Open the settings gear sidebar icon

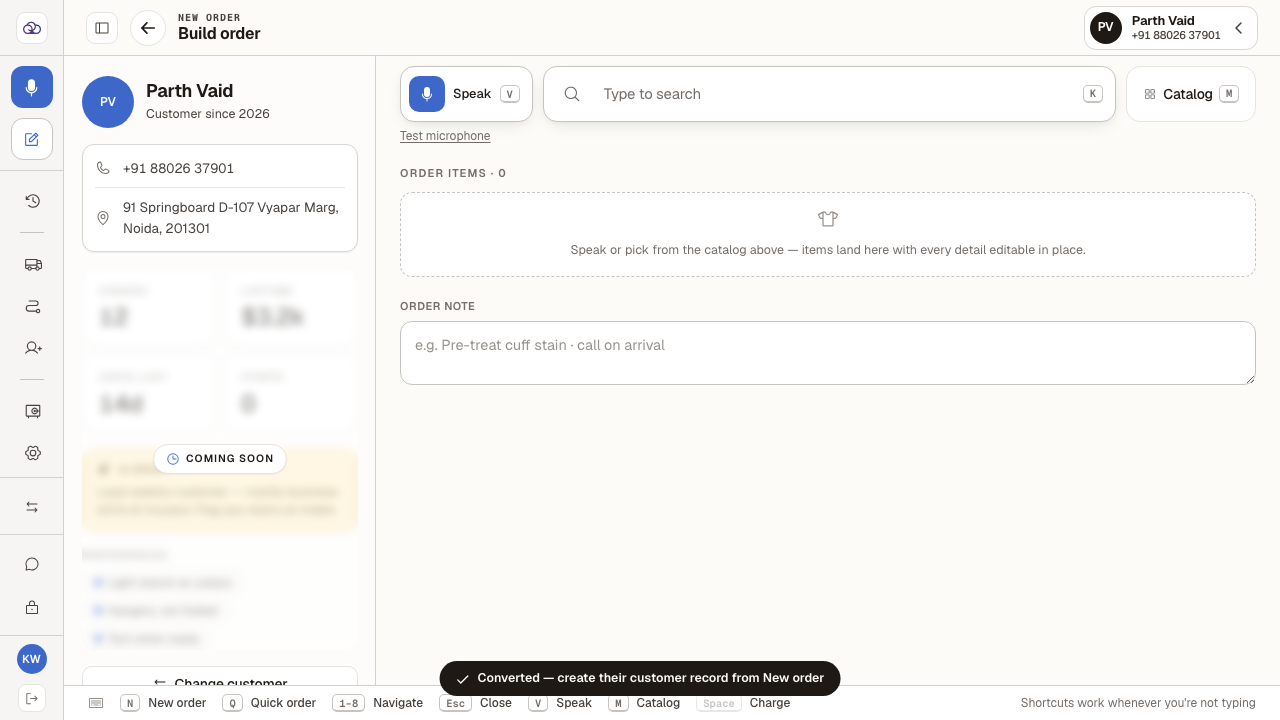pyautogui.click(x=32, y=453)
